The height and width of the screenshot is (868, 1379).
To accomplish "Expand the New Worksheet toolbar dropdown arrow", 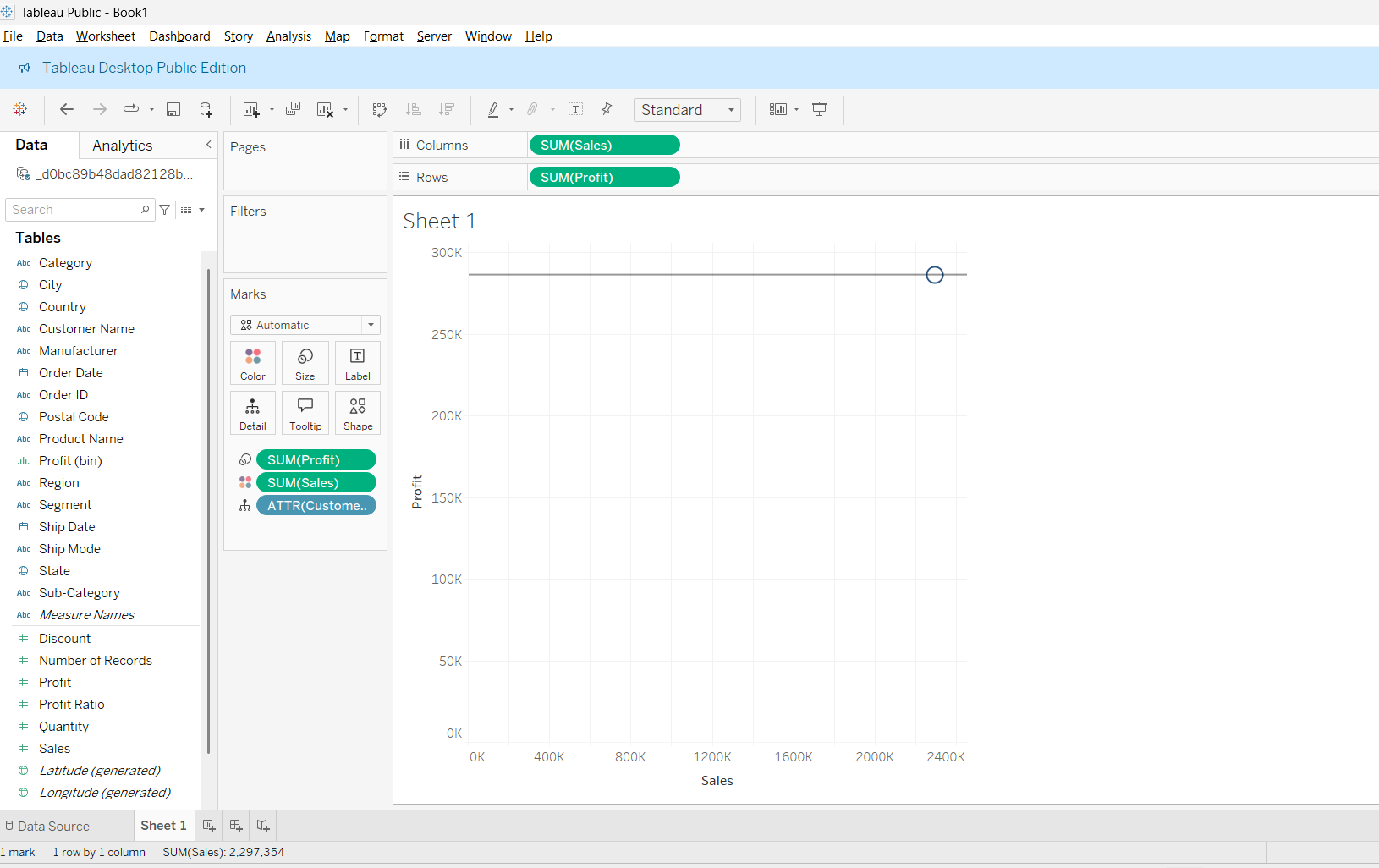I will click(271, 109).
